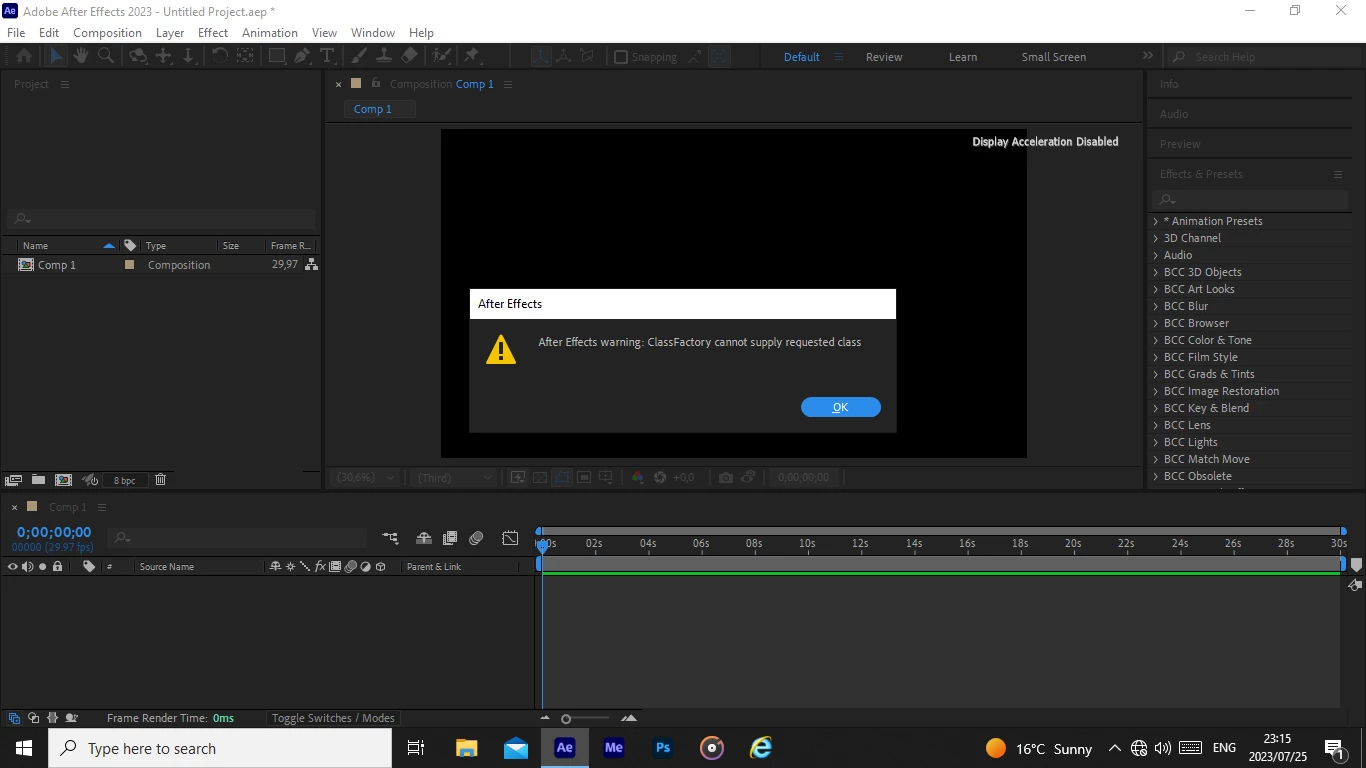The width and height of the screenshot is (1366, 768).
Task: Select the Pan Behind anchor point tool
Action: [245, 57]
